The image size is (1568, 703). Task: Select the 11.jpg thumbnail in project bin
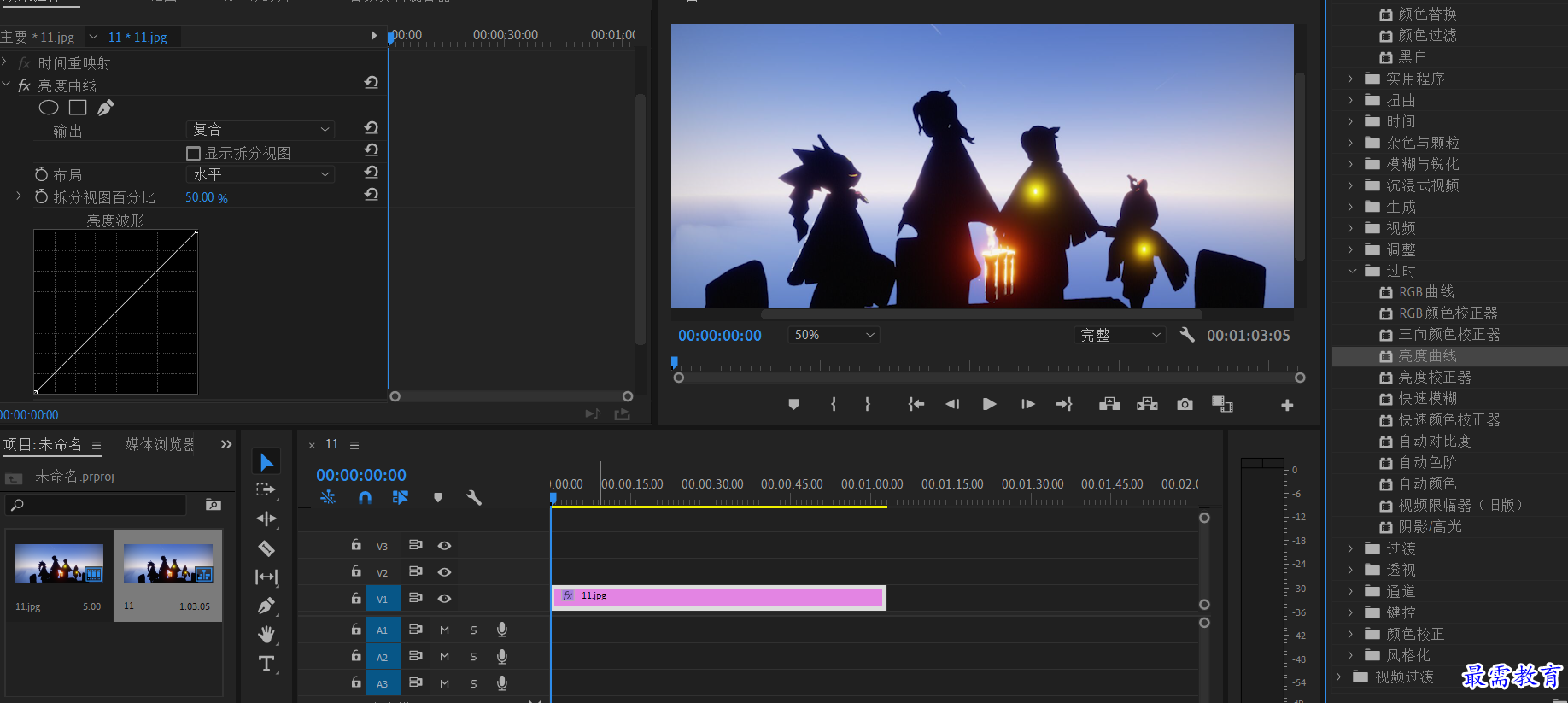point(59,564)
